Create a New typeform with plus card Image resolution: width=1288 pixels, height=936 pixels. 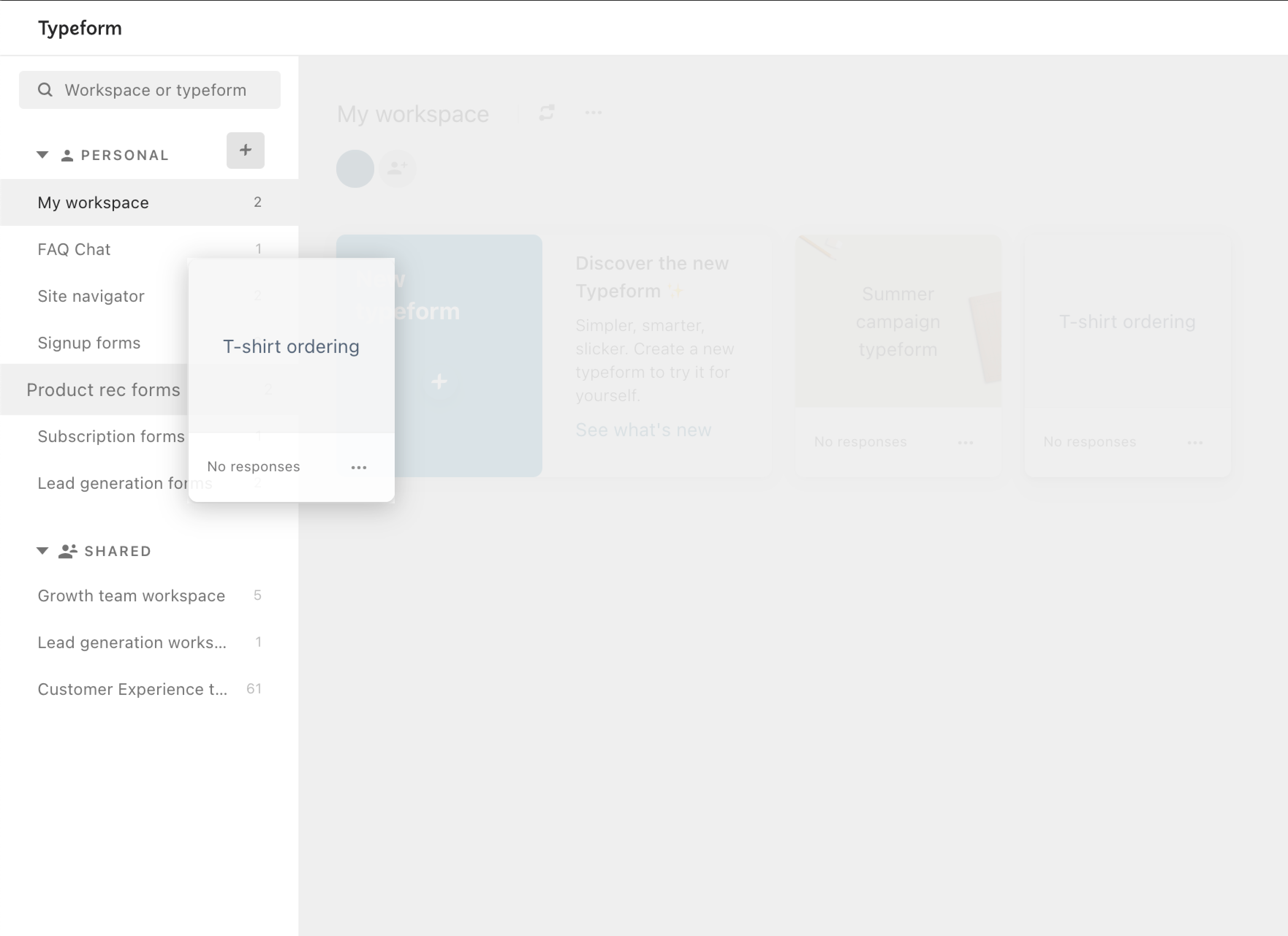point(439,356)
